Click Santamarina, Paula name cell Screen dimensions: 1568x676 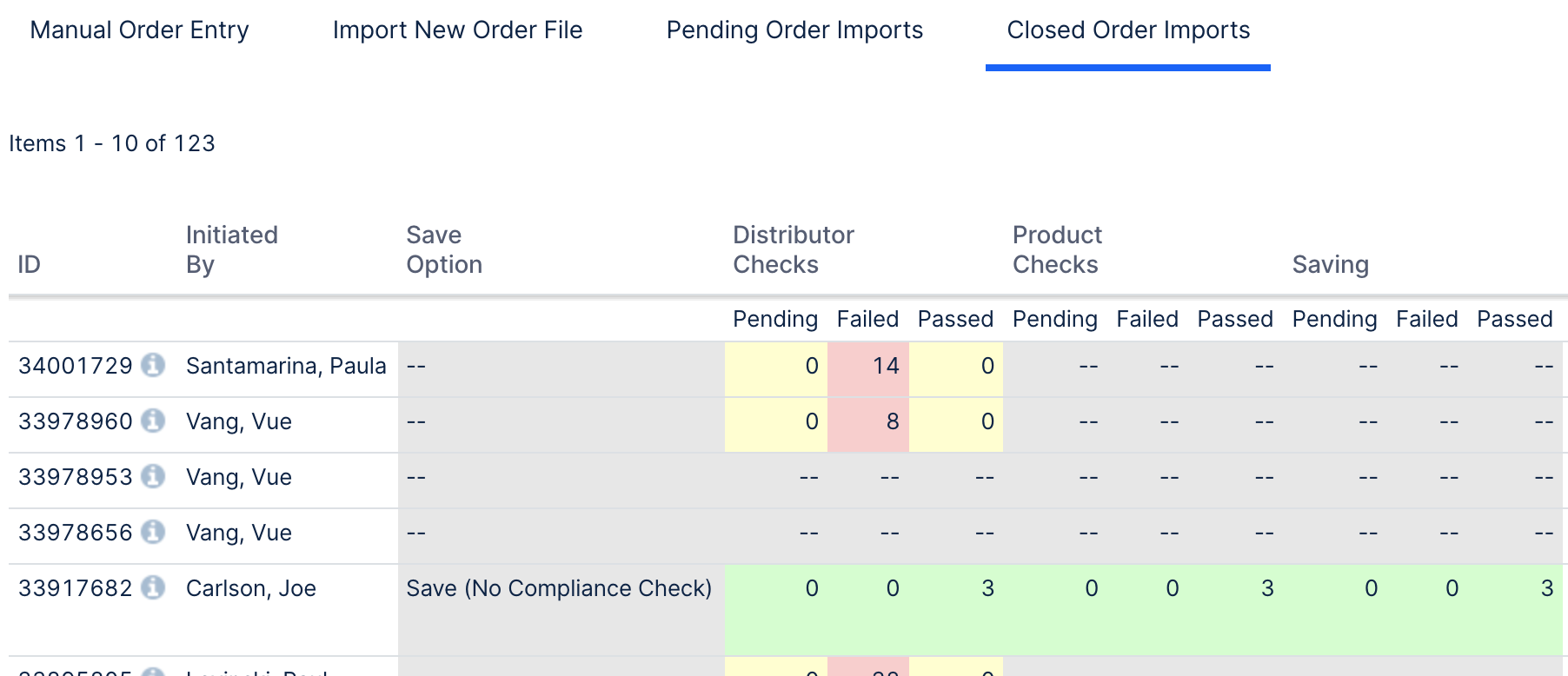click(x=286, y=366)
